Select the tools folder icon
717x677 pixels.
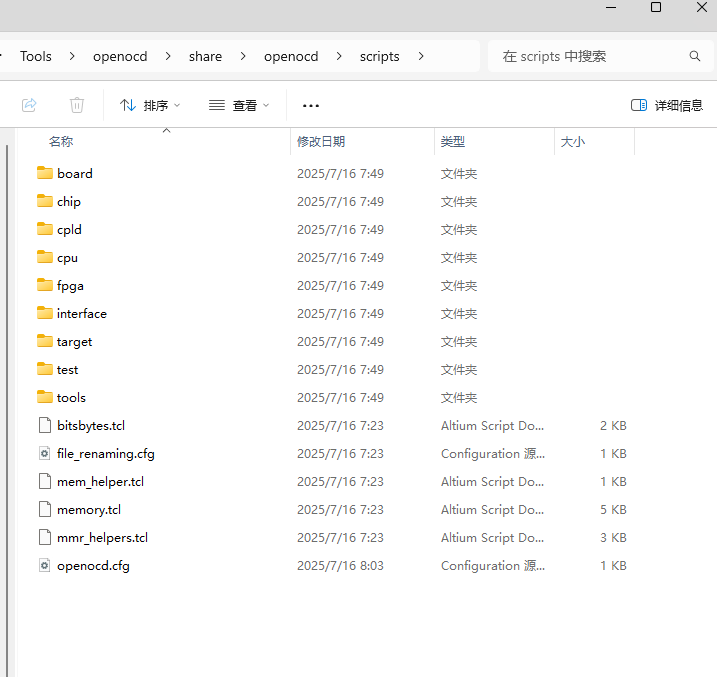coord(45,397)
